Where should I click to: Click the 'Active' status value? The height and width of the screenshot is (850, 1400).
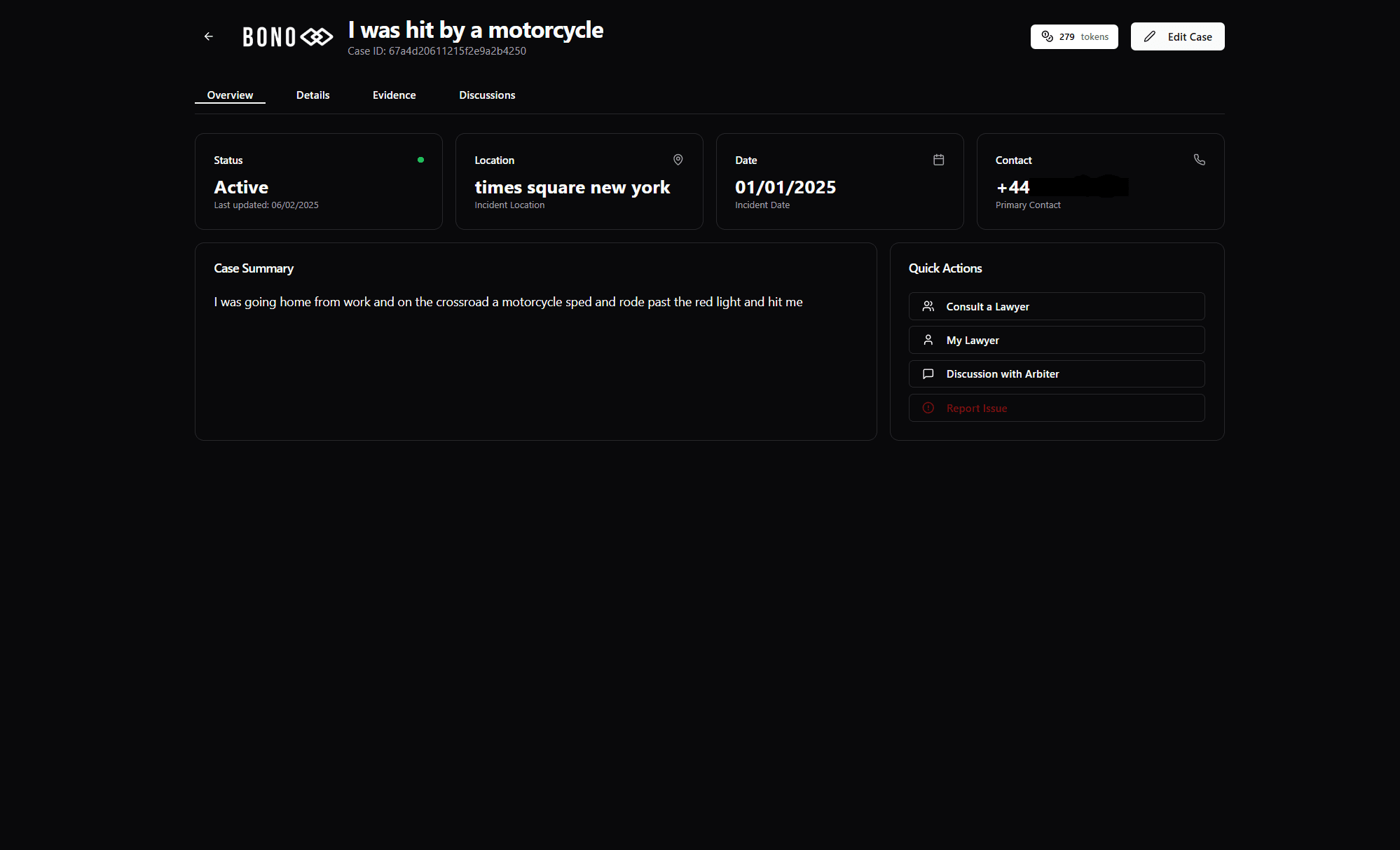[241, 187]
